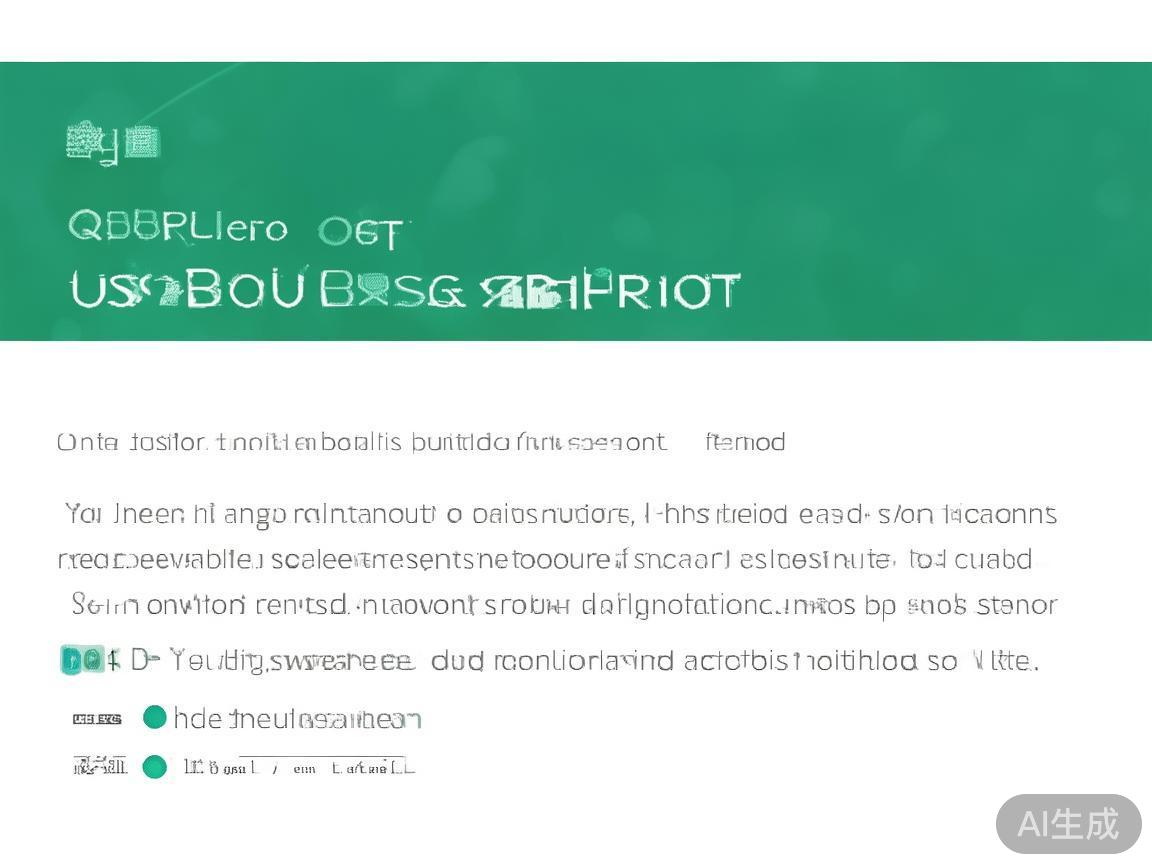Click the paragraph line ending with "stenor"
Screen dimensions: 1152x864
(564, 605)
